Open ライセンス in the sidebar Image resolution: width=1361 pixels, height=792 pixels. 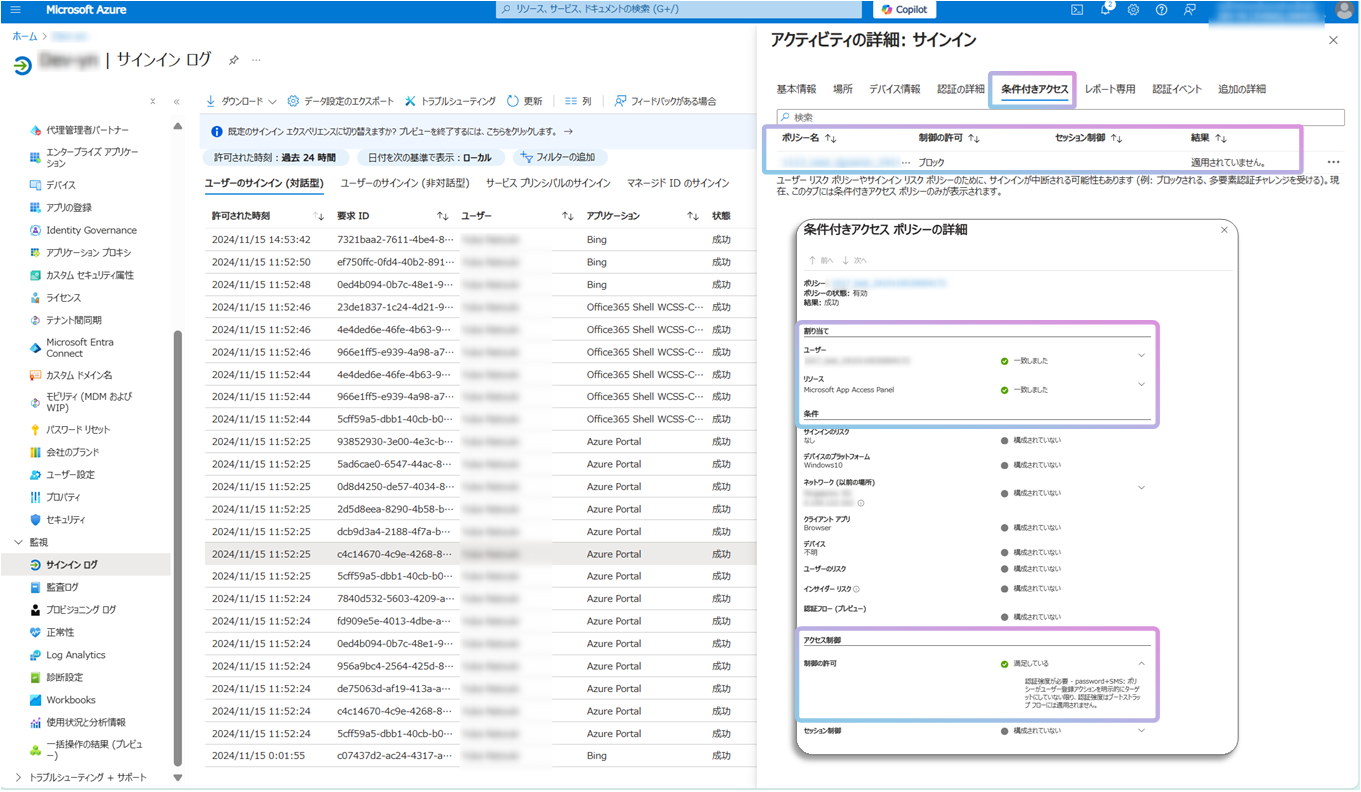coord(63,297)
